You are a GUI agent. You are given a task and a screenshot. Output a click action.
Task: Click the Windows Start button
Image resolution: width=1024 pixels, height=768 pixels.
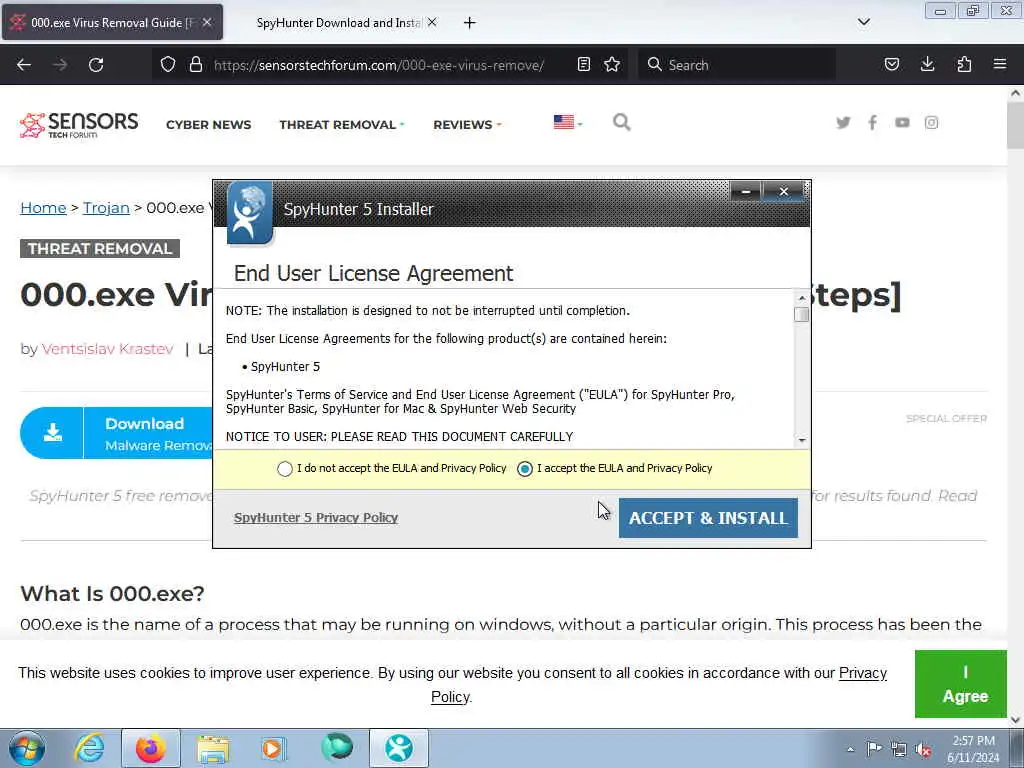click(x=27, y=748)
